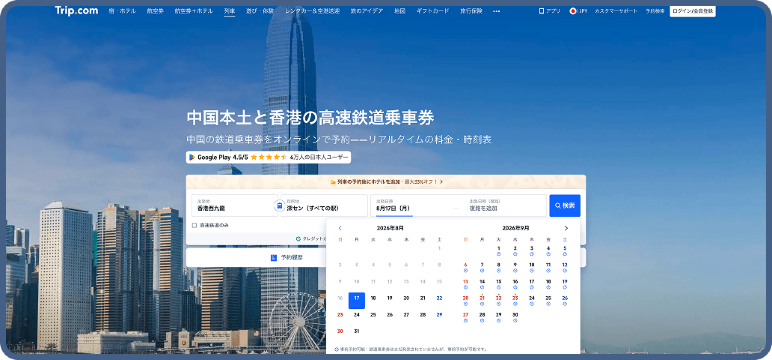
Task: Swap departure and destination stations
Action: [x=279, y=205]
